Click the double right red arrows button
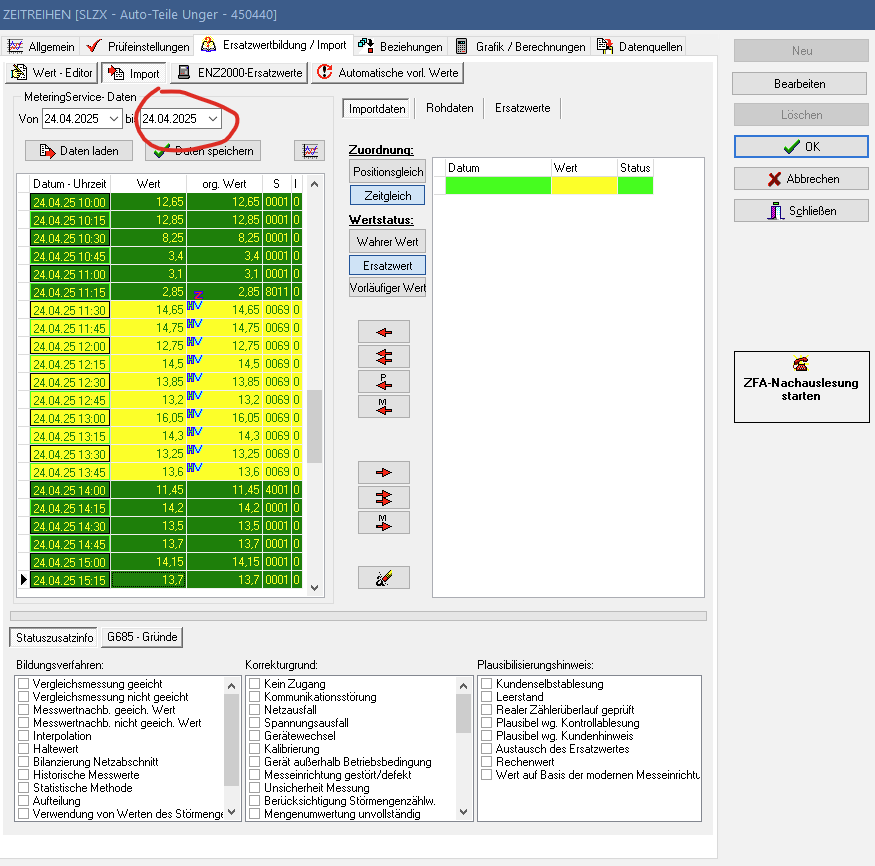Image resolution: width=875 pixels, height=866 pixels. (x=384, y=497)
